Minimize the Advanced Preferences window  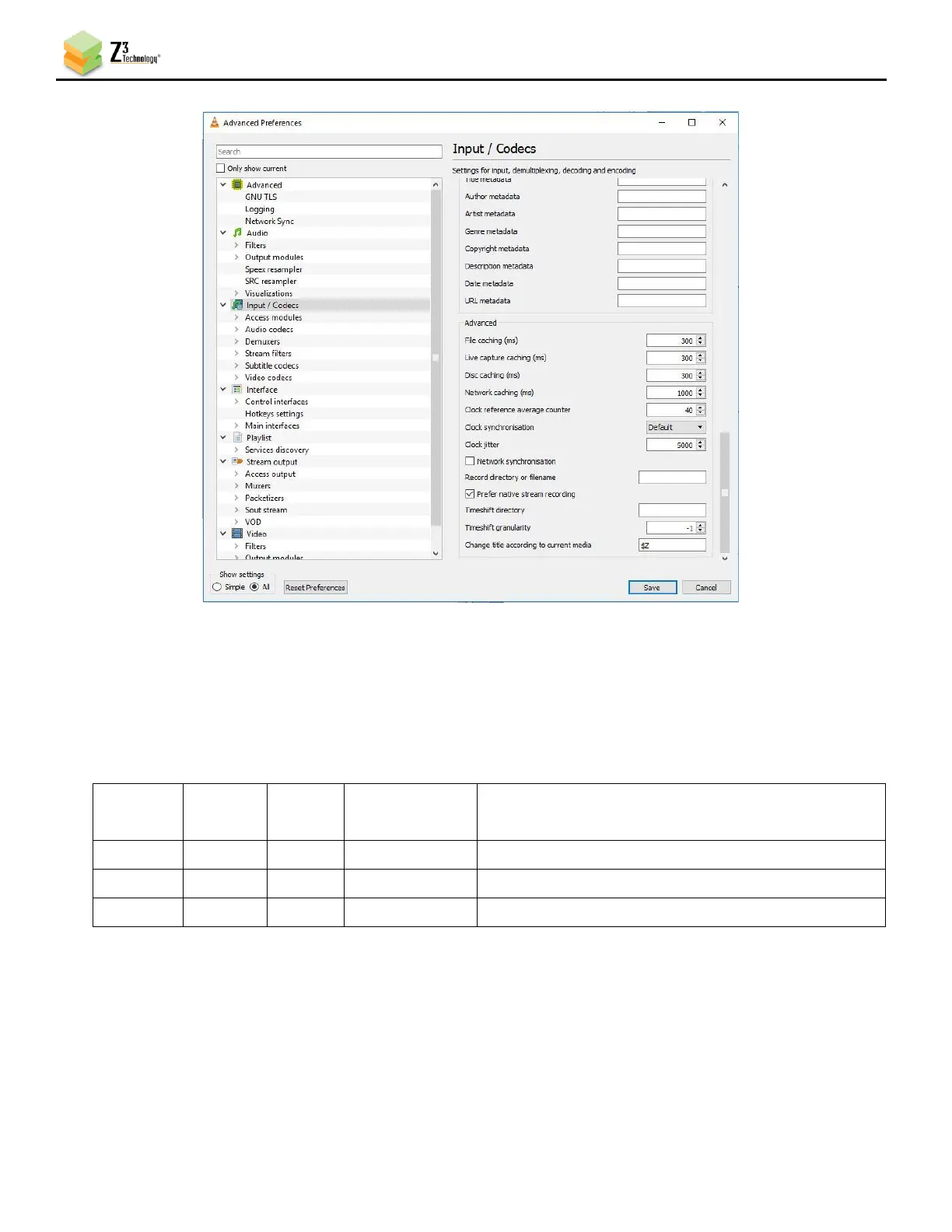pos(662,123)
